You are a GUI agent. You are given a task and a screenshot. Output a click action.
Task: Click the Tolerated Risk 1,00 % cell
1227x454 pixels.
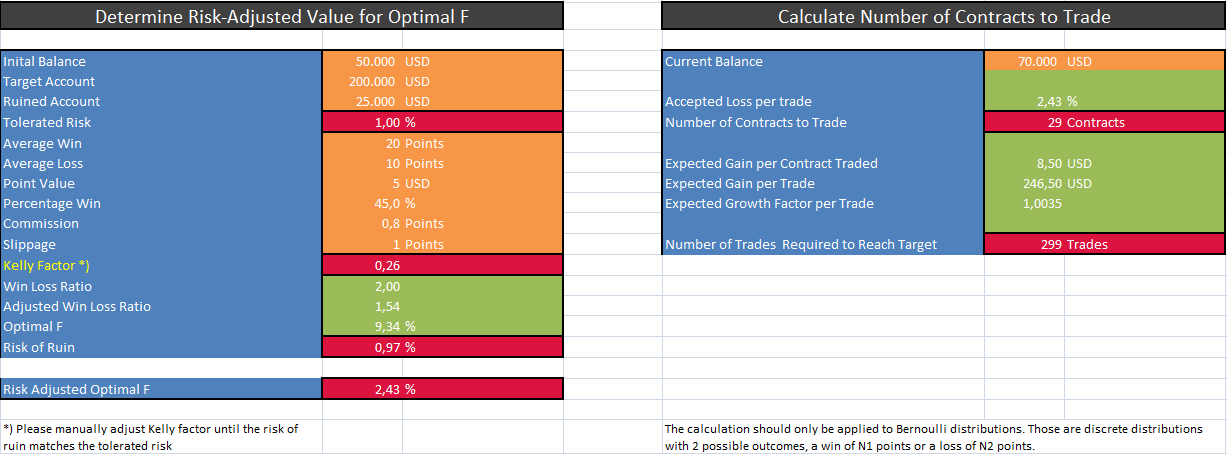[x=443, y=122]
